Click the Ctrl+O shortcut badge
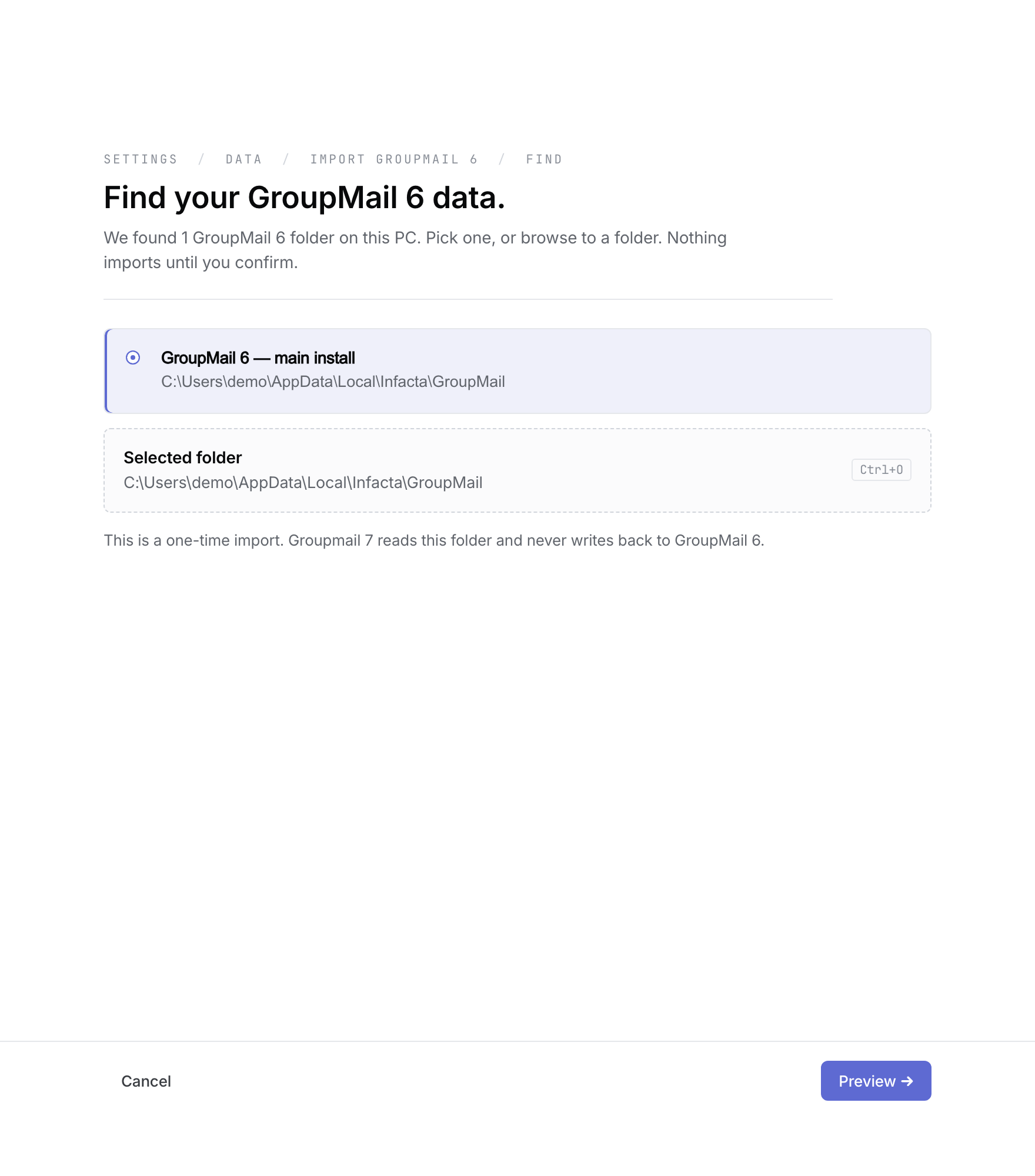The height and width of the screenshot is (1176, 1035). (x=881, y=470)
